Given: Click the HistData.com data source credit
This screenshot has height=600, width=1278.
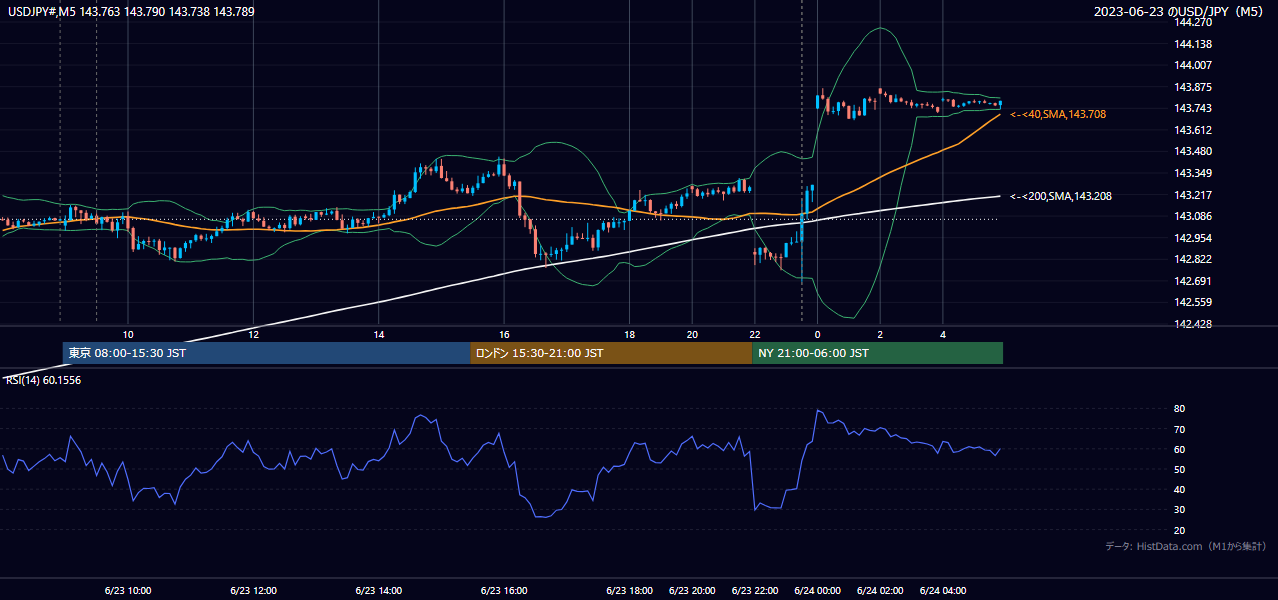Looking at the screenshot, I should pos(1186,546).
